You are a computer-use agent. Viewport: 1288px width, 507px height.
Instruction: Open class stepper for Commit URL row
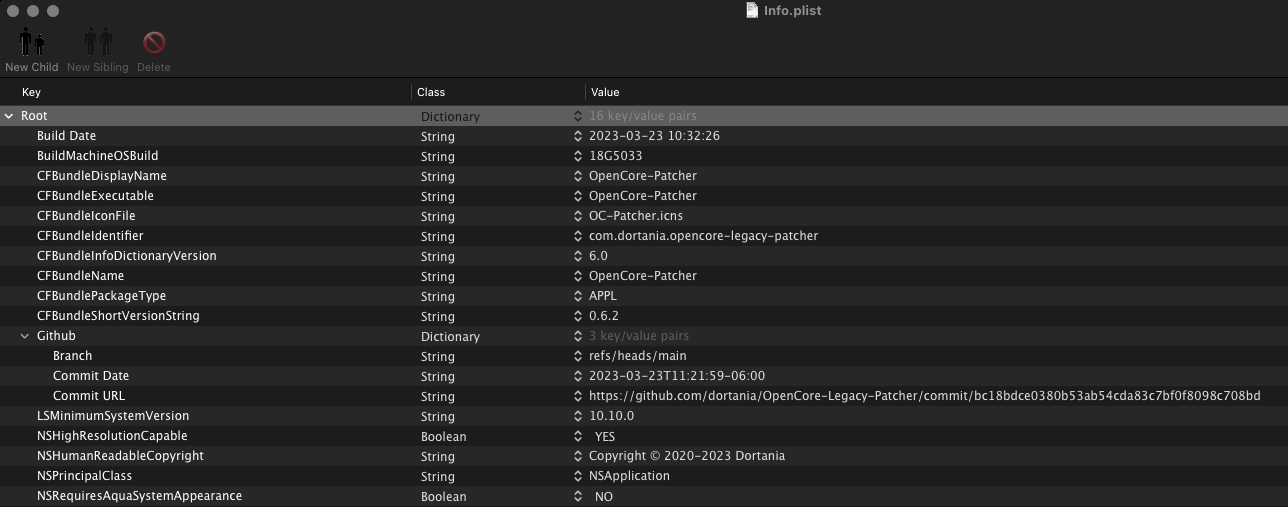[x=578, y=396]
